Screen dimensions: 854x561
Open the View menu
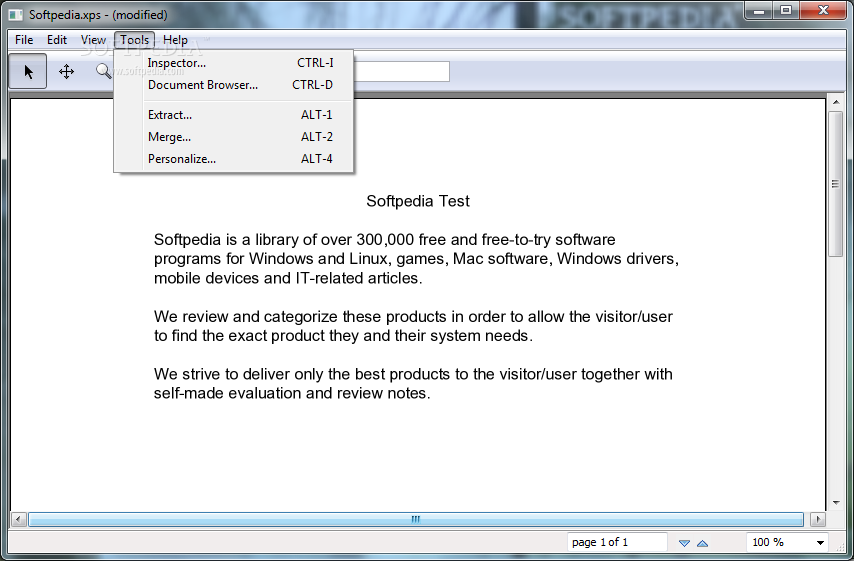point(93,40)
